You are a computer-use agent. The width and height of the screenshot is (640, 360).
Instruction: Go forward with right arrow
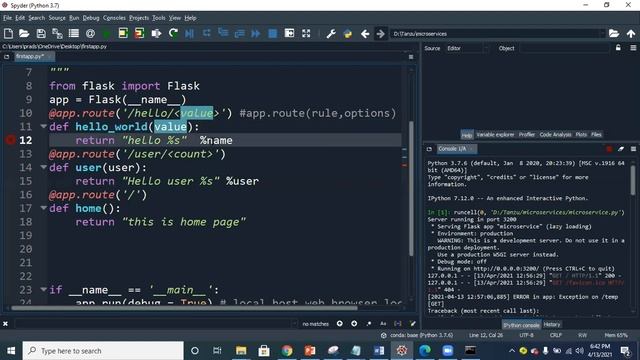coord(380,33)
